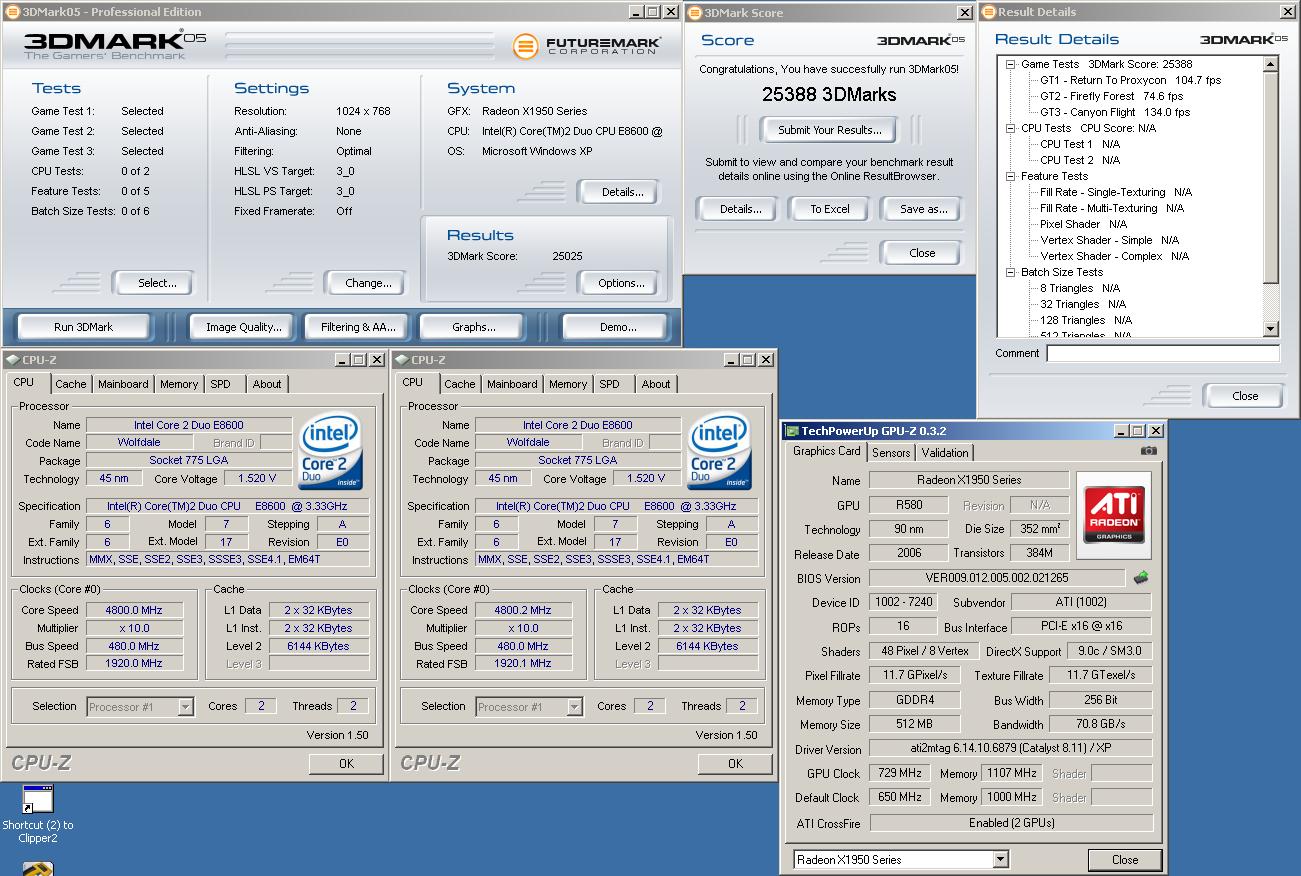This screenshot has height=876, width=1301.
Task: Click the Close button in GPU-Z
Action: pos(1125,860)
